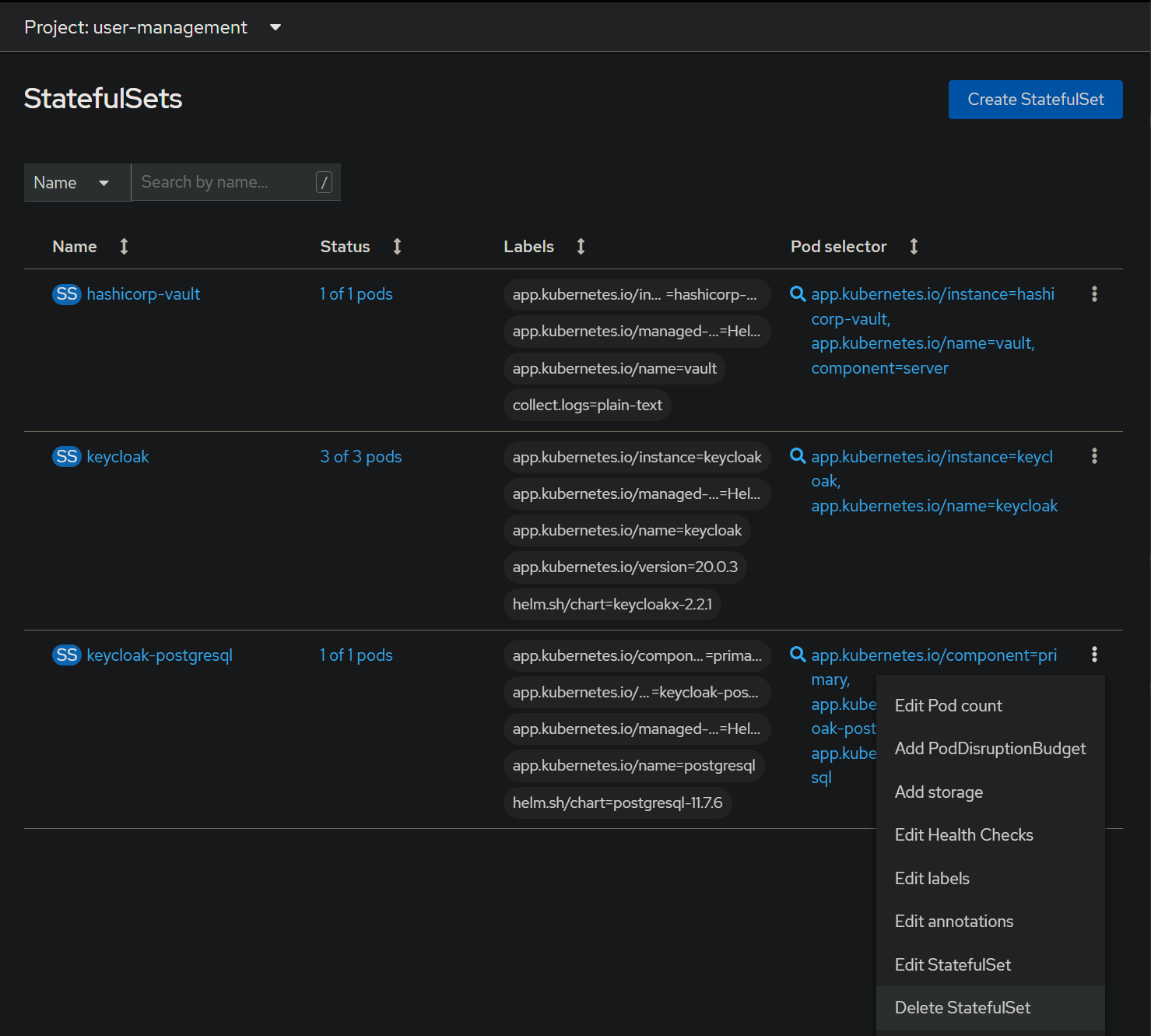
Task: Open the keycloak StatefulSet link
Action: coord(118,457)
